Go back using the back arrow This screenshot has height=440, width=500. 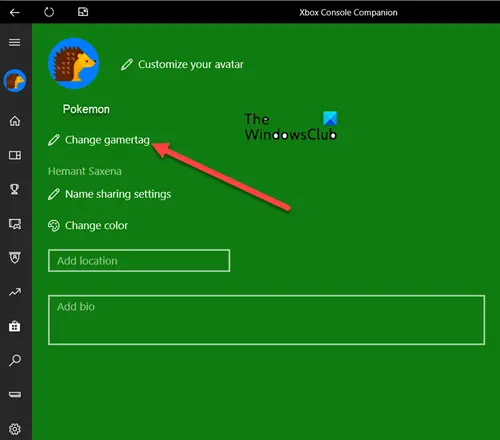[15, 13]
